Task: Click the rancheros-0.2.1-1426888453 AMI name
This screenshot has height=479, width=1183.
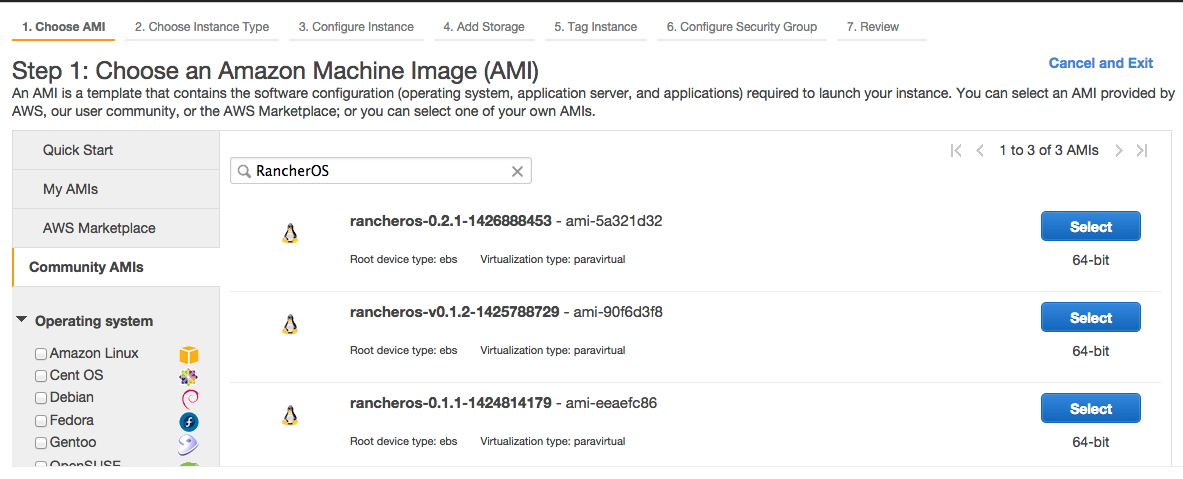Action: click(x=451, y=221)
